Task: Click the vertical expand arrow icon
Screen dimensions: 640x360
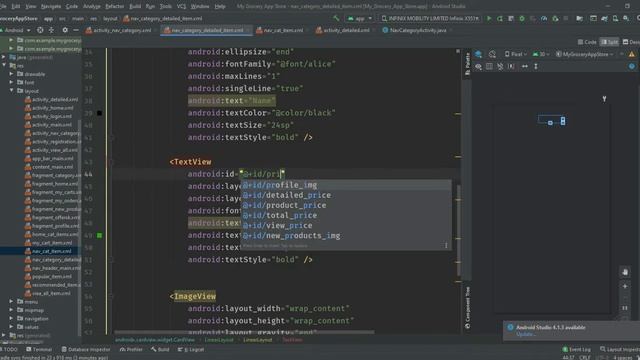Action: pyautogui.click(x=536, y=66)
